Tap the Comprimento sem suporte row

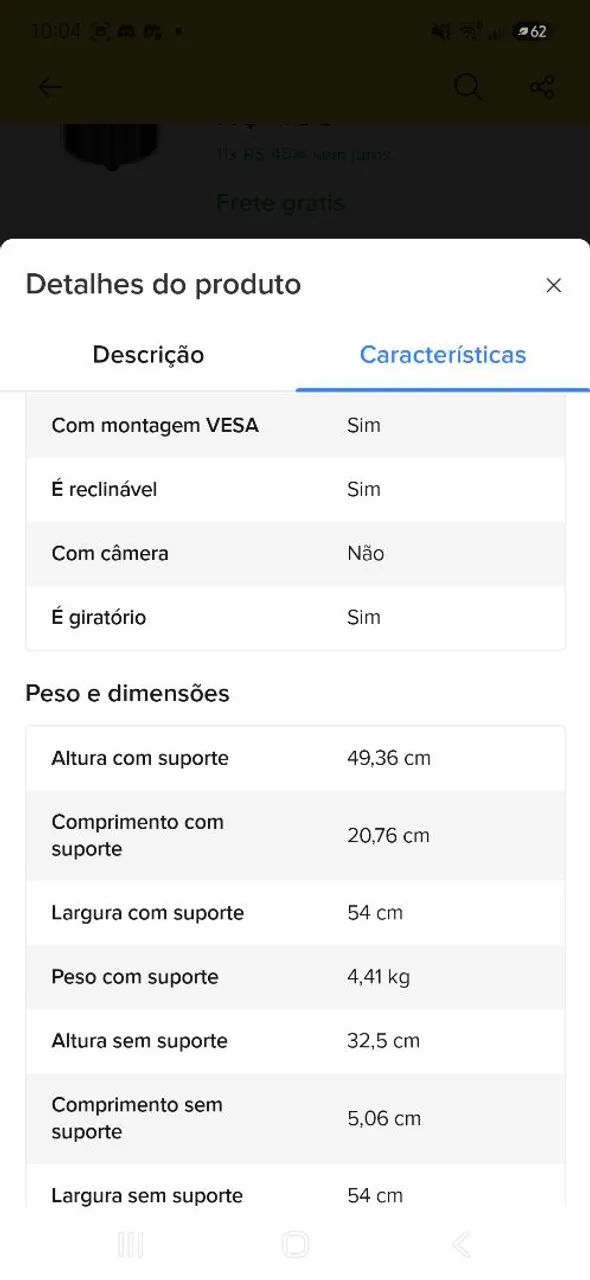click(x=295, y=1118)
